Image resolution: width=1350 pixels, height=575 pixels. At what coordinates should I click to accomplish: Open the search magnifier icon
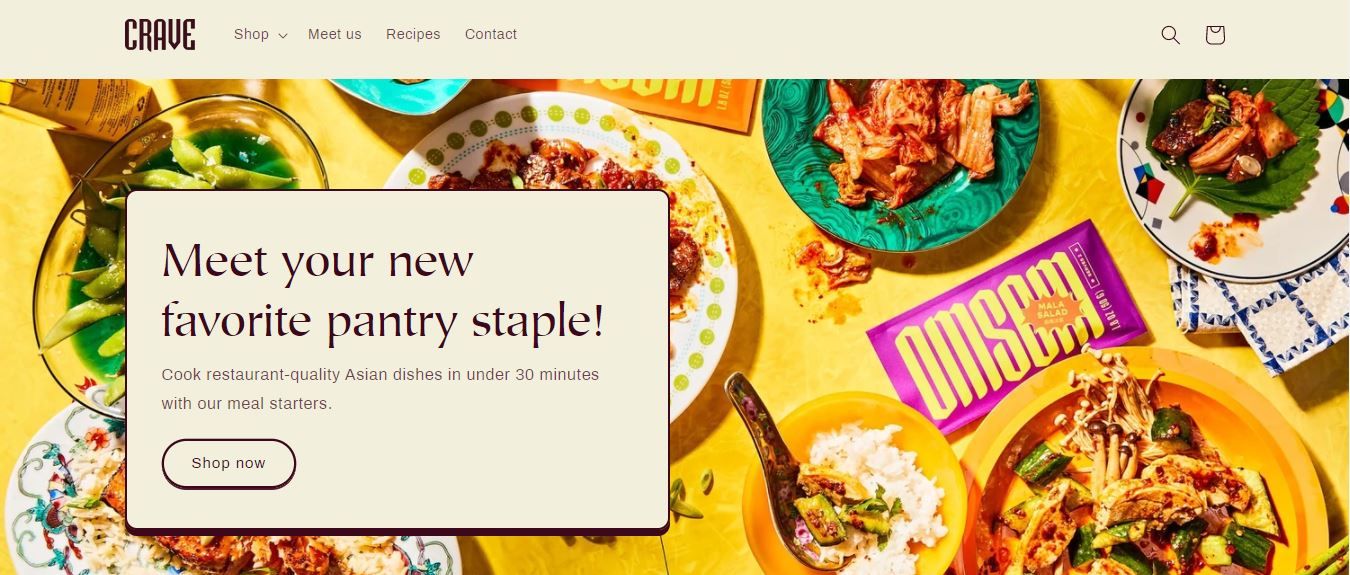(1170, 35)
